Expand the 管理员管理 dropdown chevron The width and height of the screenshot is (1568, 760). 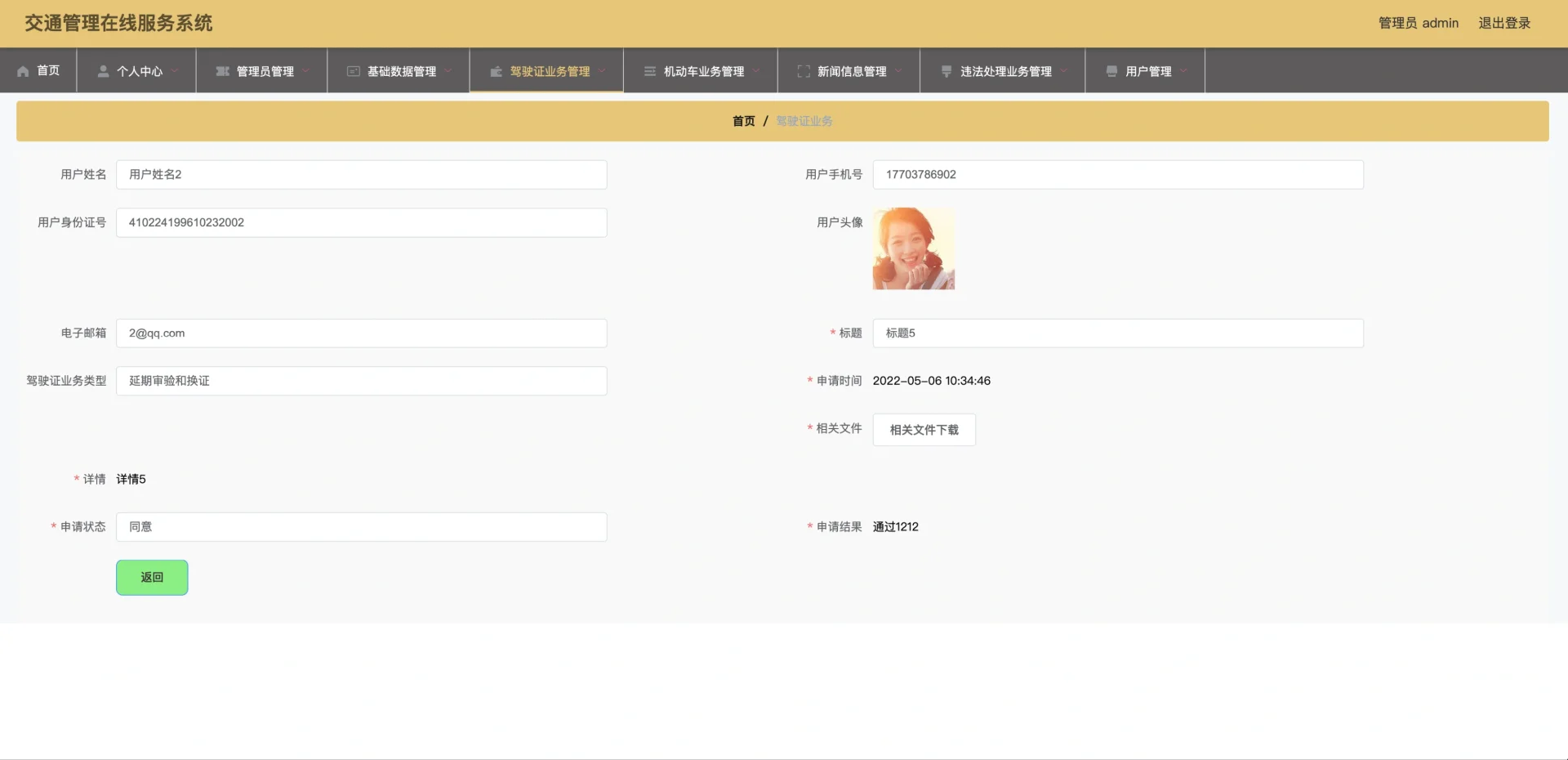coord(306,71)
